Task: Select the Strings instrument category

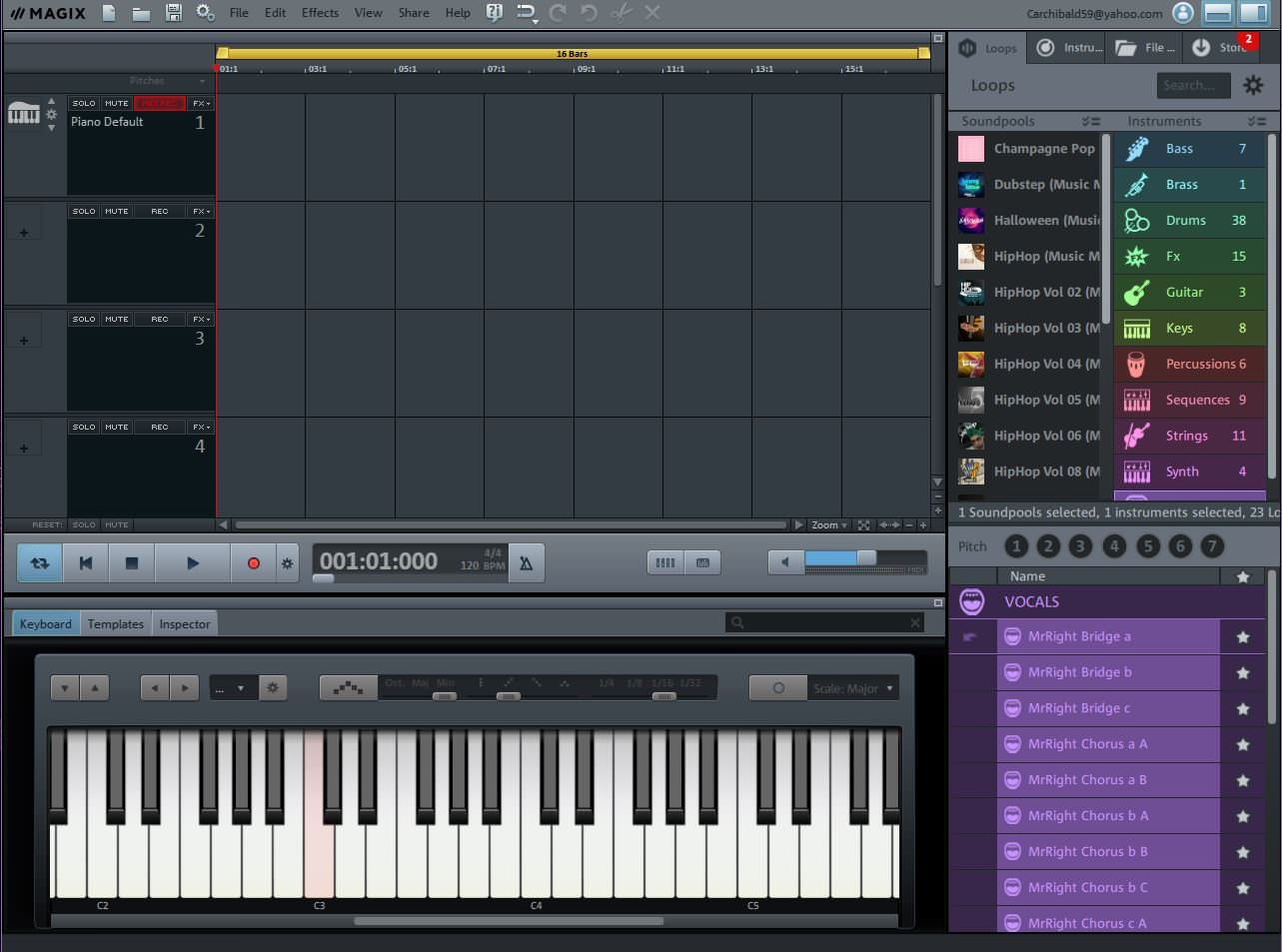Action: (1189, 437)
